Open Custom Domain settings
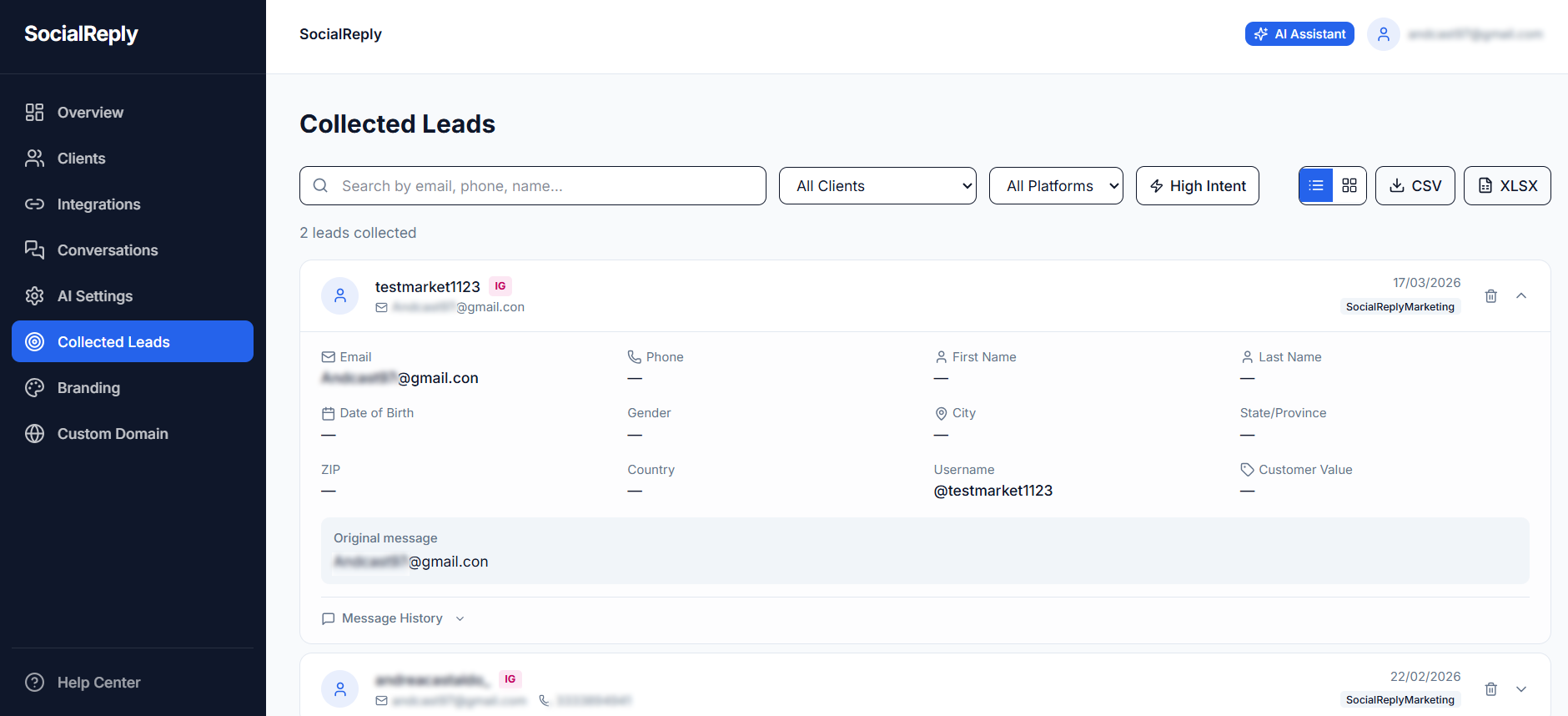Viewport: 1568px width, 716px height. click(133, 434)
